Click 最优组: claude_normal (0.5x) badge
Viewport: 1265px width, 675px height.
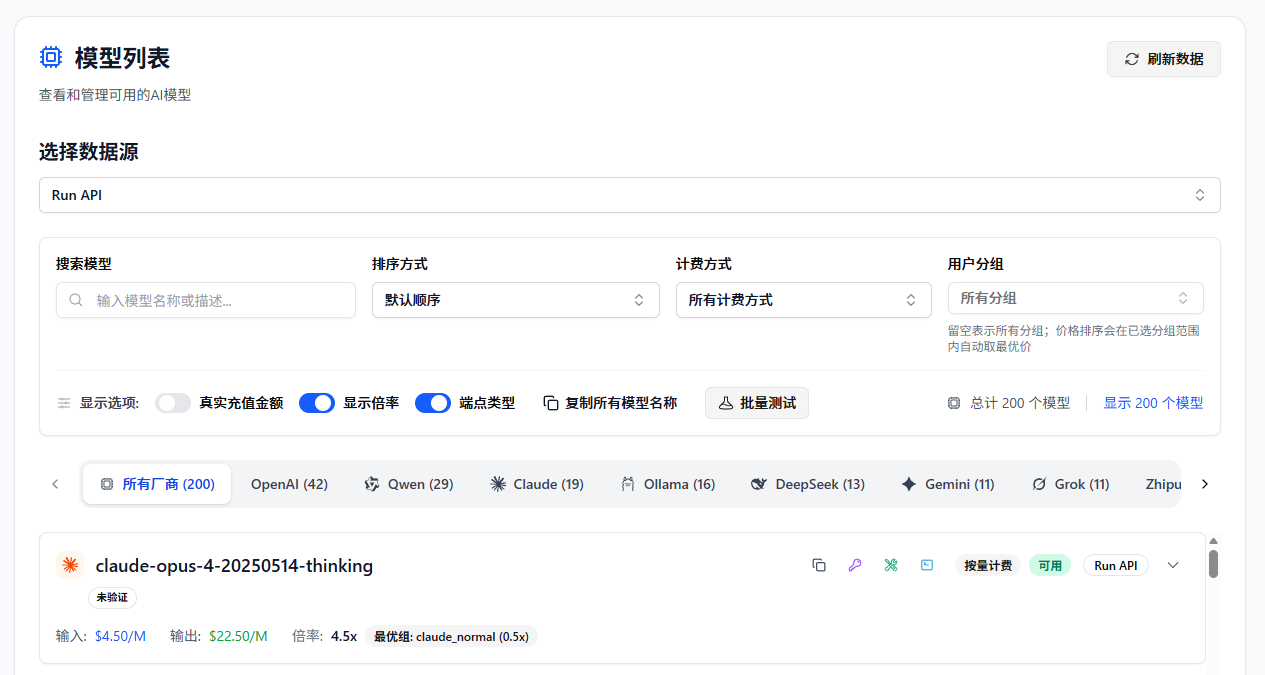451,636
